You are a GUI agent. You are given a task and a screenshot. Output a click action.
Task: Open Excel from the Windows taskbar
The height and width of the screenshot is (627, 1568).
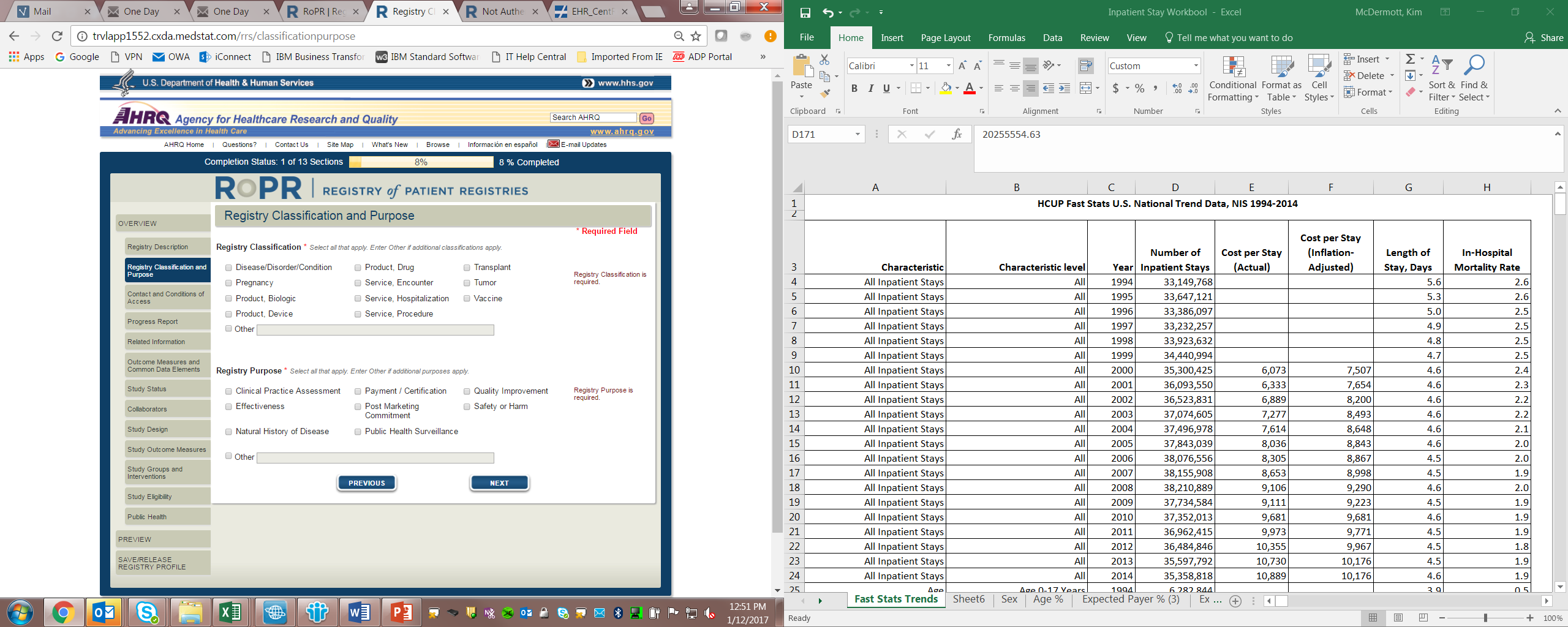(x=230, y=612)
